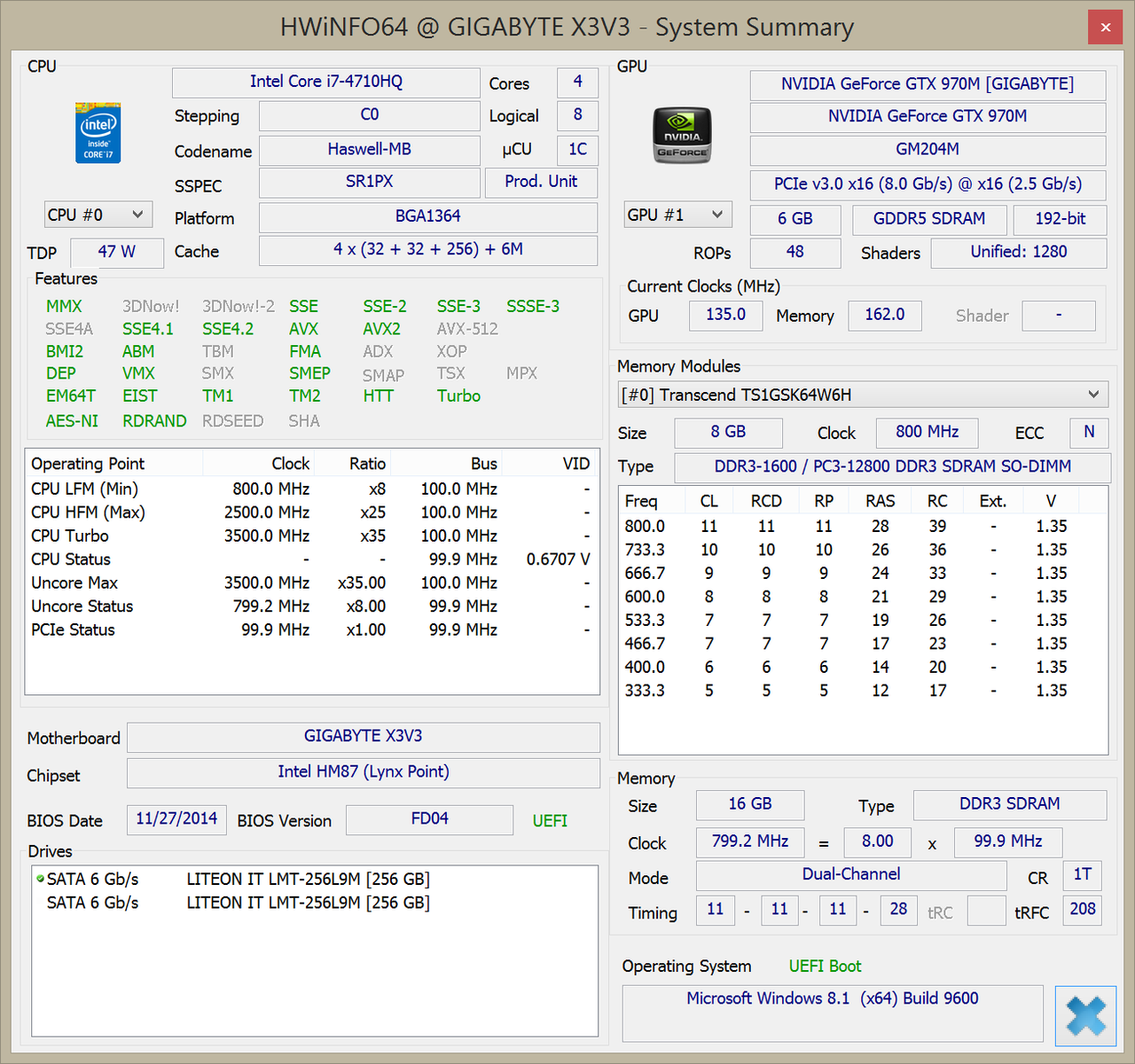
Task: Click the GDDR5 SDRAM field
Action: (929, 219)
